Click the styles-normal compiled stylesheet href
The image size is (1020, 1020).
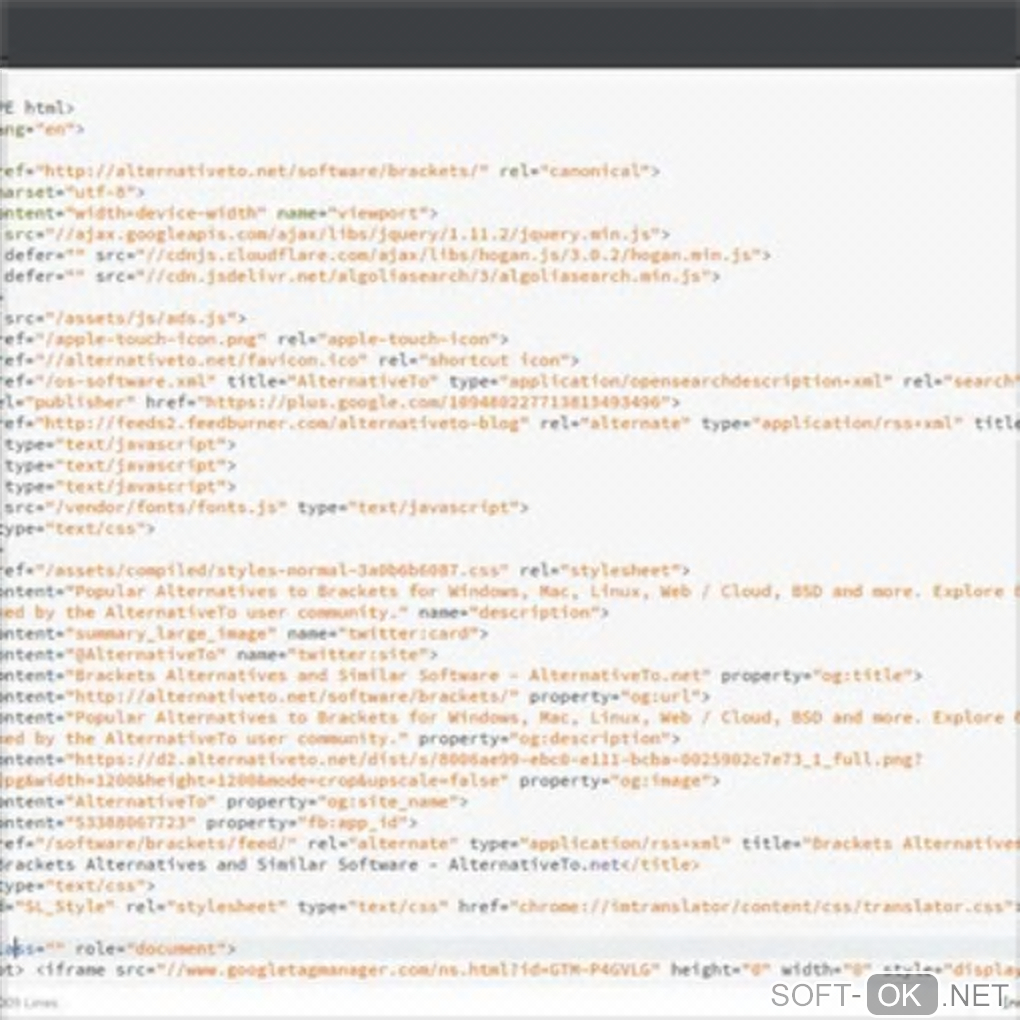pos(272,570)
